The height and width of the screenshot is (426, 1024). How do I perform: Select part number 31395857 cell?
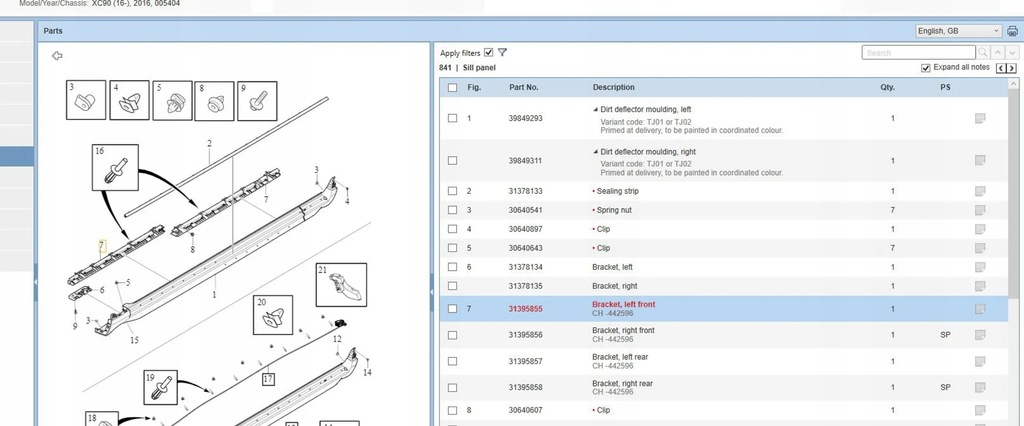(525, 361)
